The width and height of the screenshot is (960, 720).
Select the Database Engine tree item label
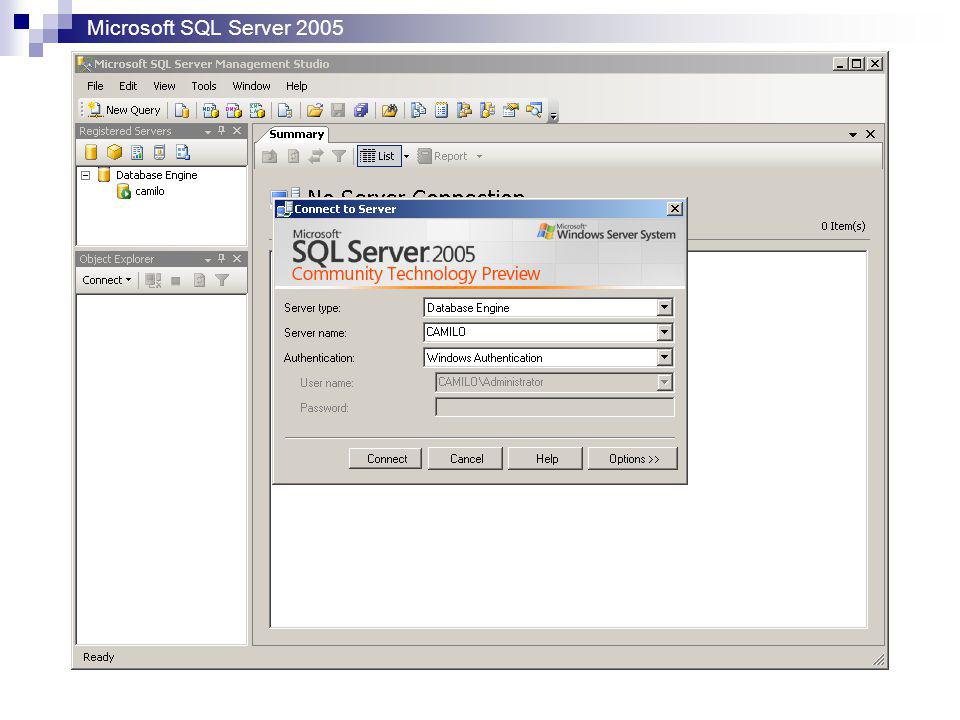157,175
